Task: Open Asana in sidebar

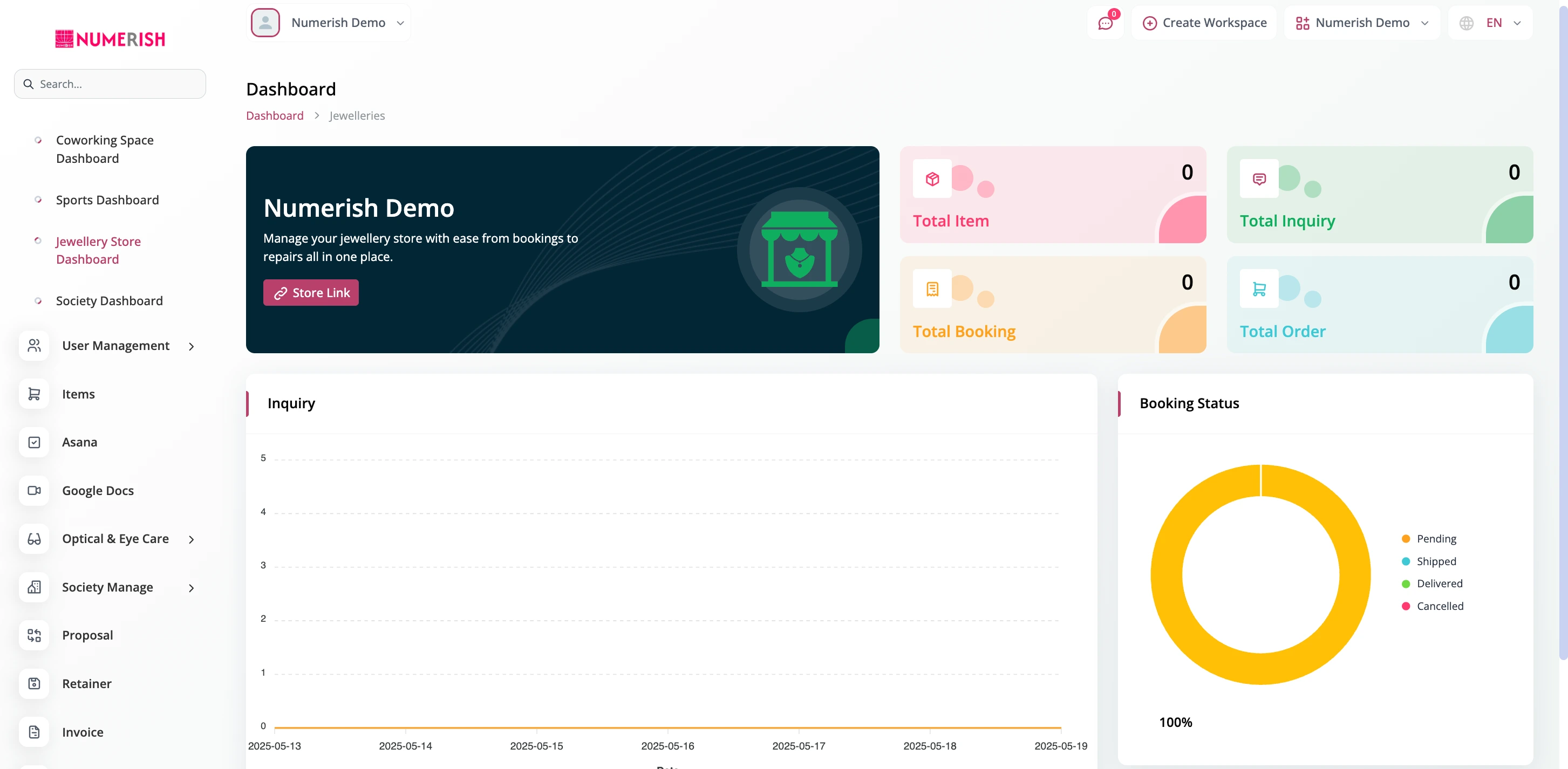Action: click(x=79, y=442)
